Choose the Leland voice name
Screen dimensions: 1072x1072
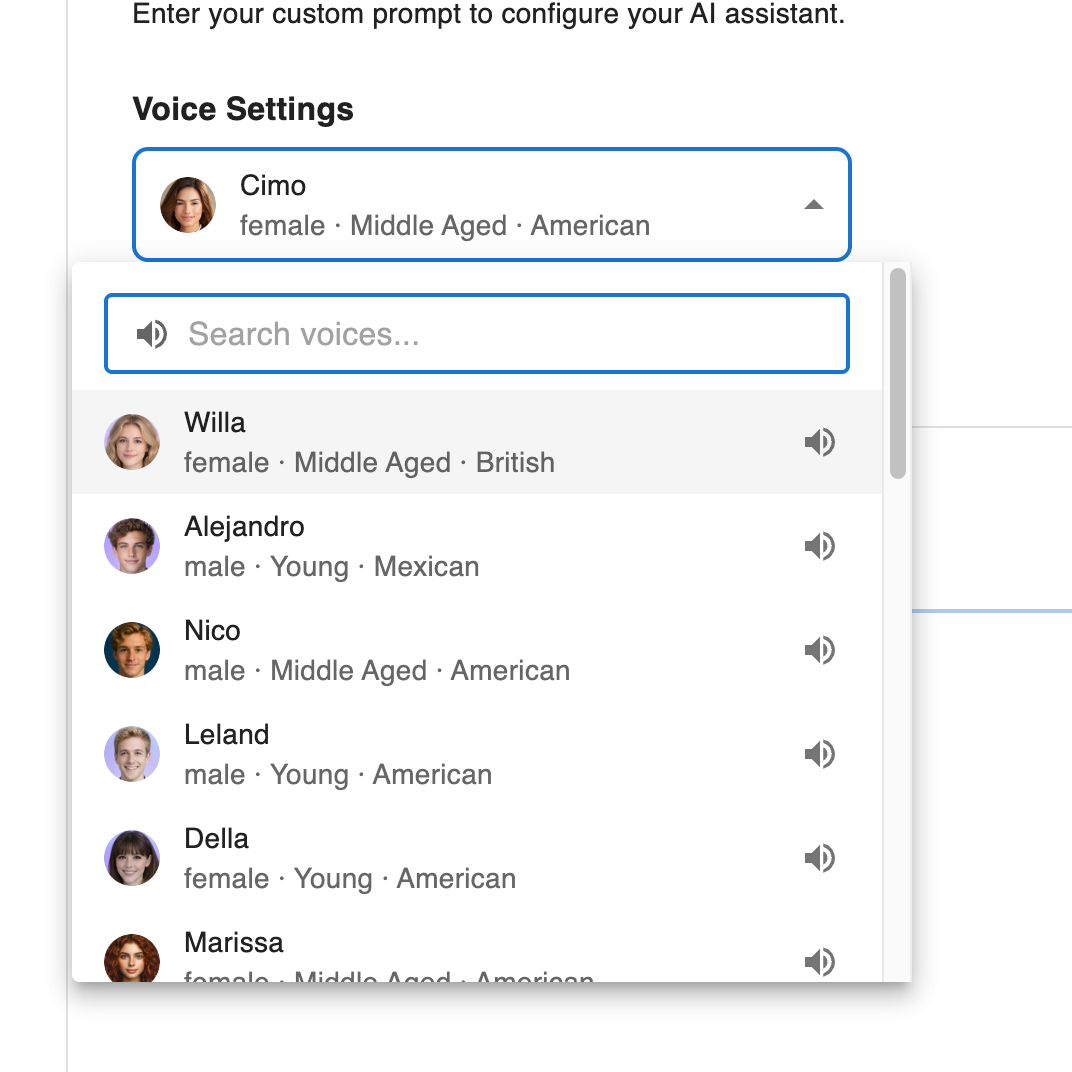(227, 734)
